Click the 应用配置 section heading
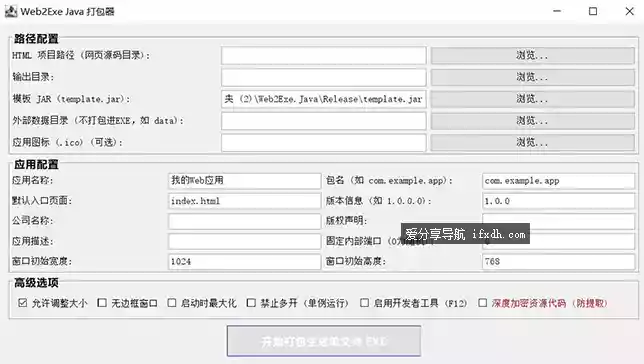Image resolution: width=644 pixels, height=364 pixels. point(37,165)
